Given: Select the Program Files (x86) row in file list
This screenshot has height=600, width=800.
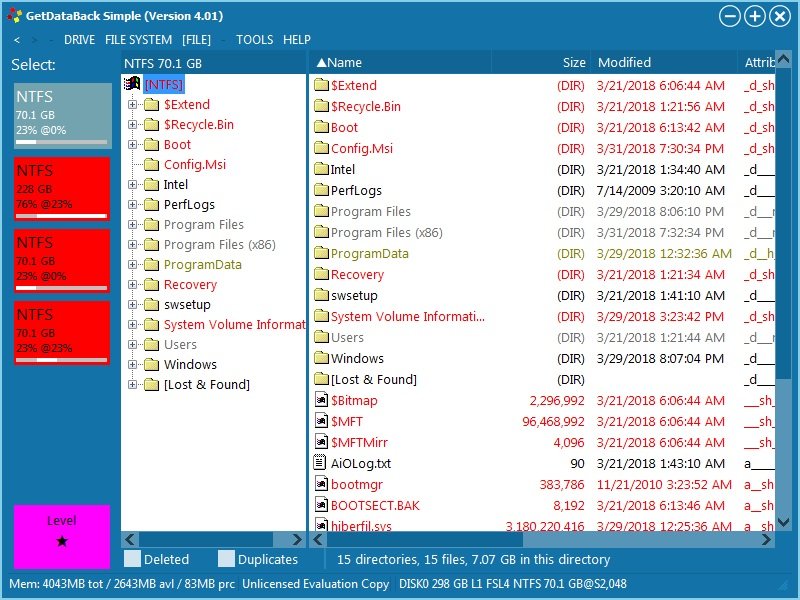Looking at the screenshot, I should click(542, 232).
